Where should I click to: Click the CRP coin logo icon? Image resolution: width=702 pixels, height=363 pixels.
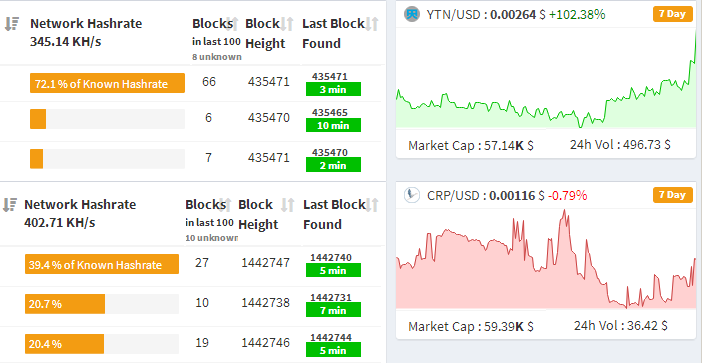pos(412,195)
